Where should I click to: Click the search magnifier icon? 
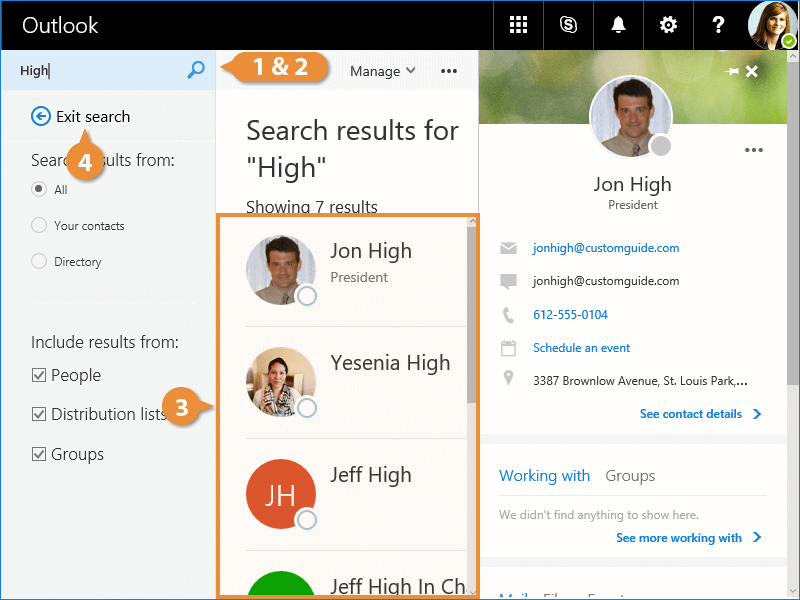tap(196, 69)
